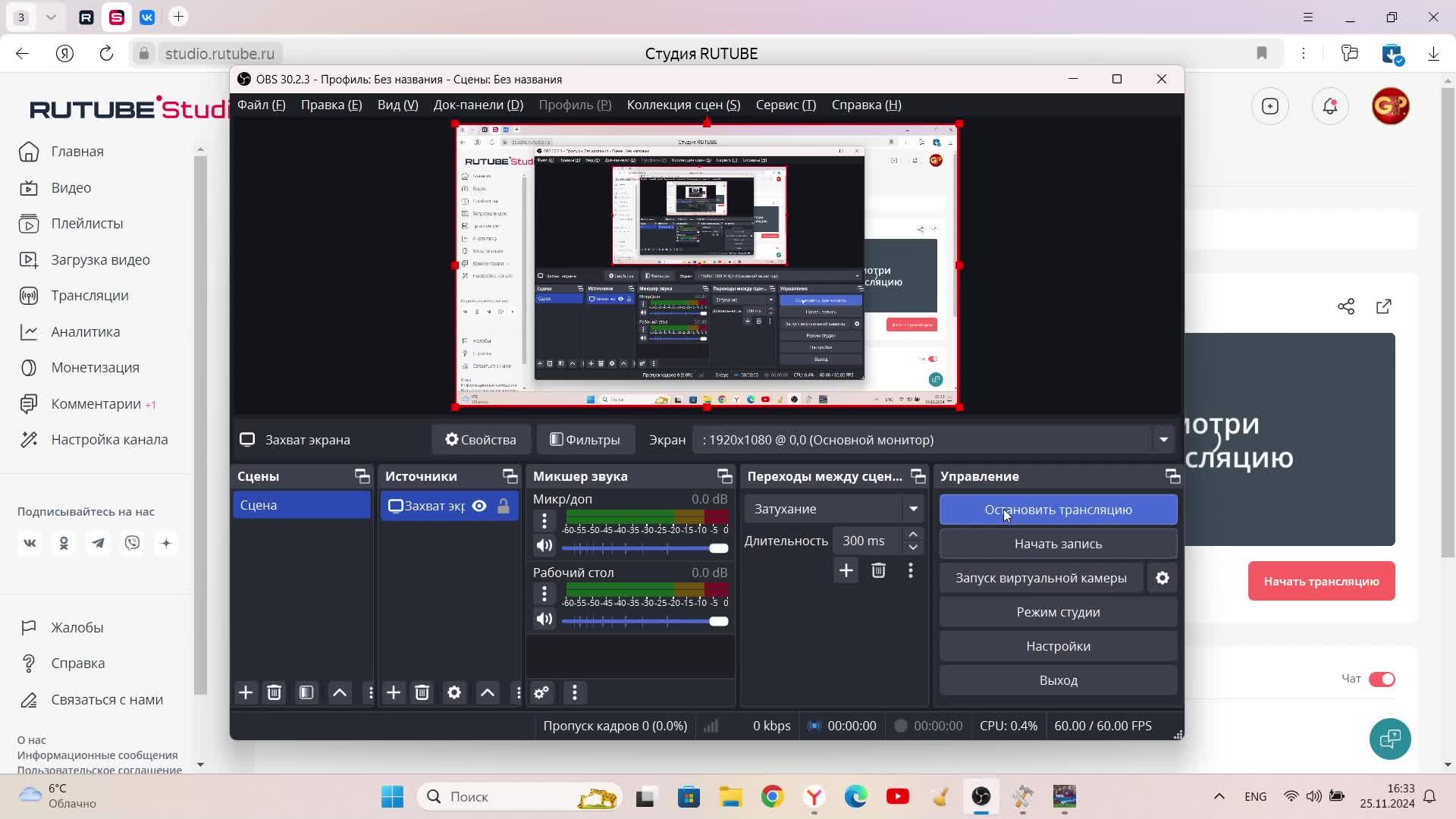This screenshot has width=1456, height=819.
Task: Open Рабочий стол channel options three dots
Action: [544, 594]
